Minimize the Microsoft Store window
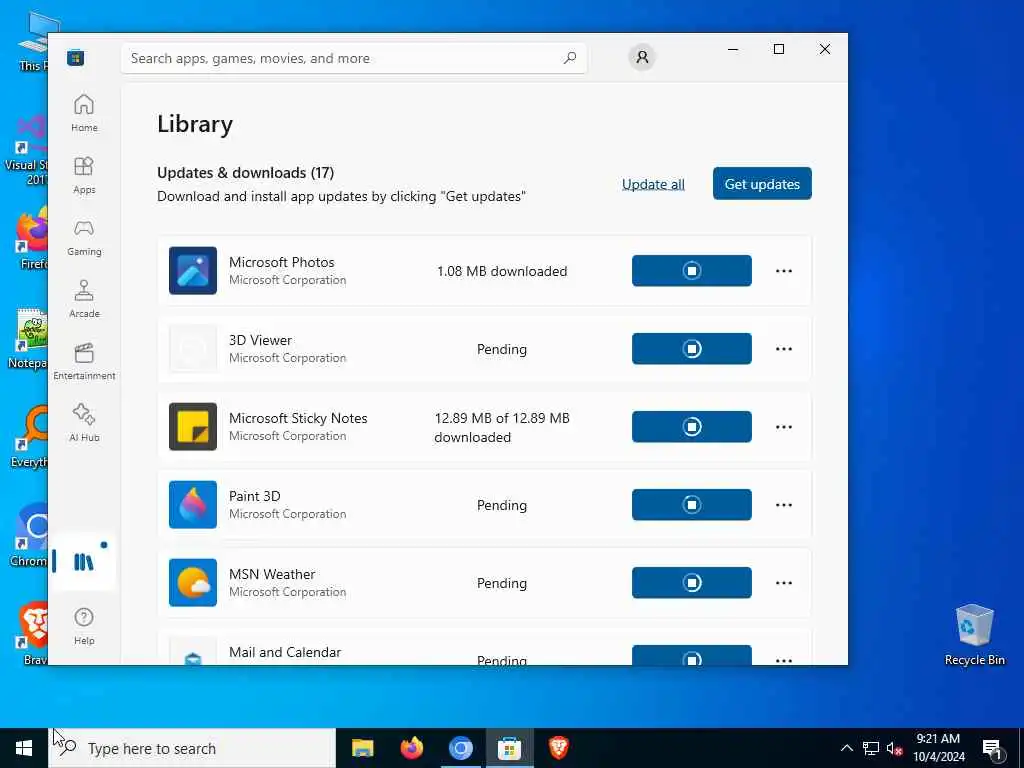 click(733, 50)
